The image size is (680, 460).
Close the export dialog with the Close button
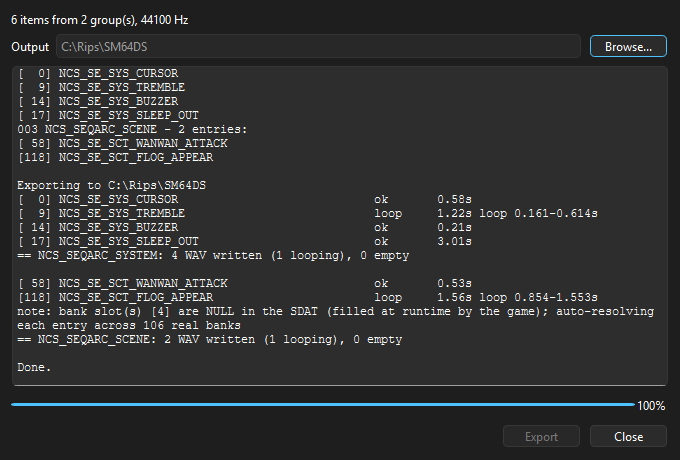click(628, 436)
